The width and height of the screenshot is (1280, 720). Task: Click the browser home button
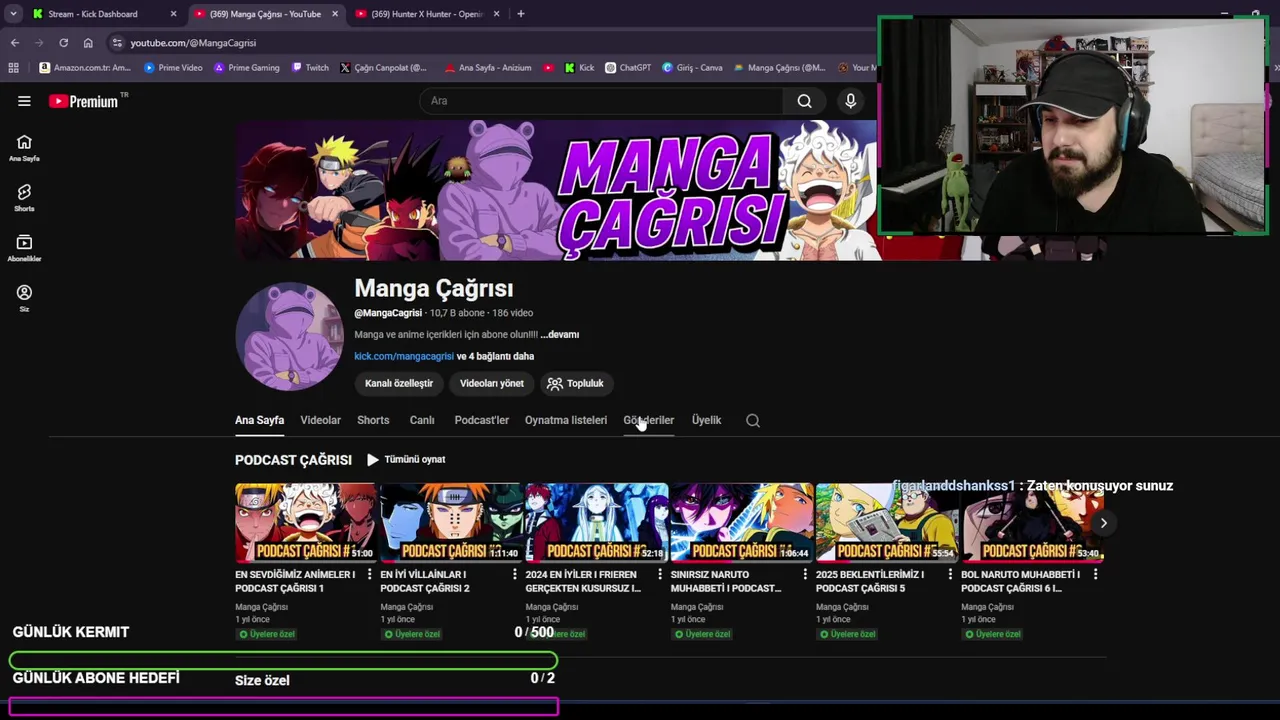[88, 43]
